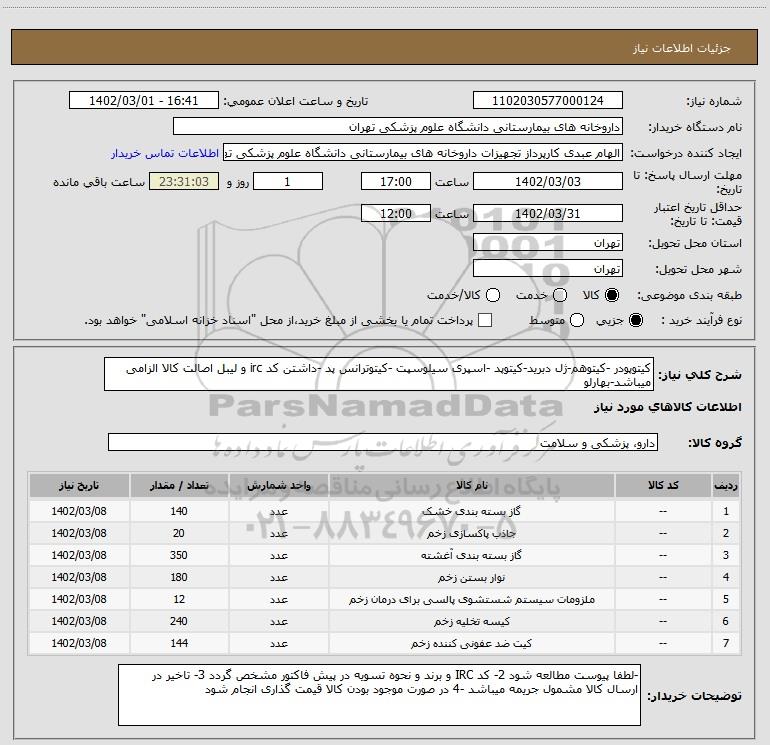
Task: Select row گاز بسته بندی خشک
Action: (385, 511)
